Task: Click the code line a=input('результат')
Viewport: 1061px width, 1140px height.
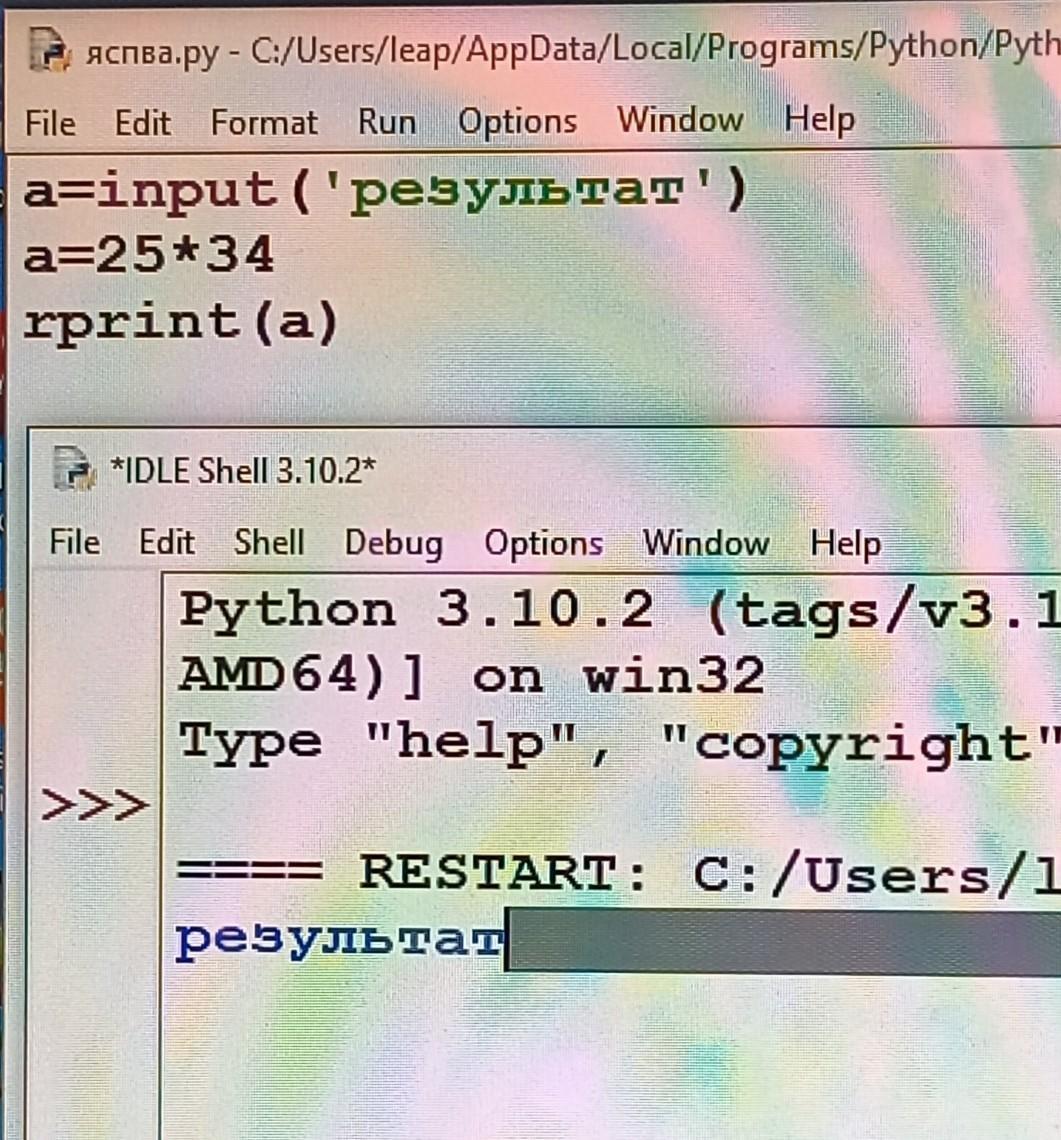Action: click(x=385, y=193)
